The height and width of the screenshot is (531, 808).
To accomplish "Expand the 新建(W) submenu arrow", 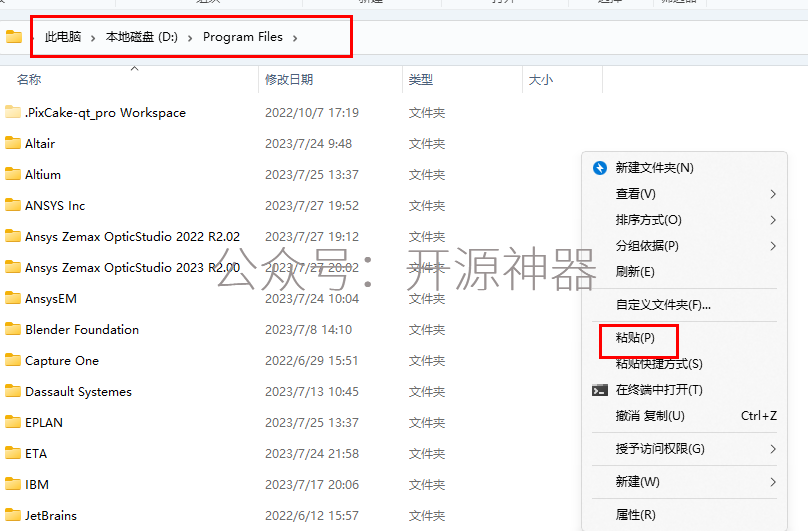I will 773,482.
